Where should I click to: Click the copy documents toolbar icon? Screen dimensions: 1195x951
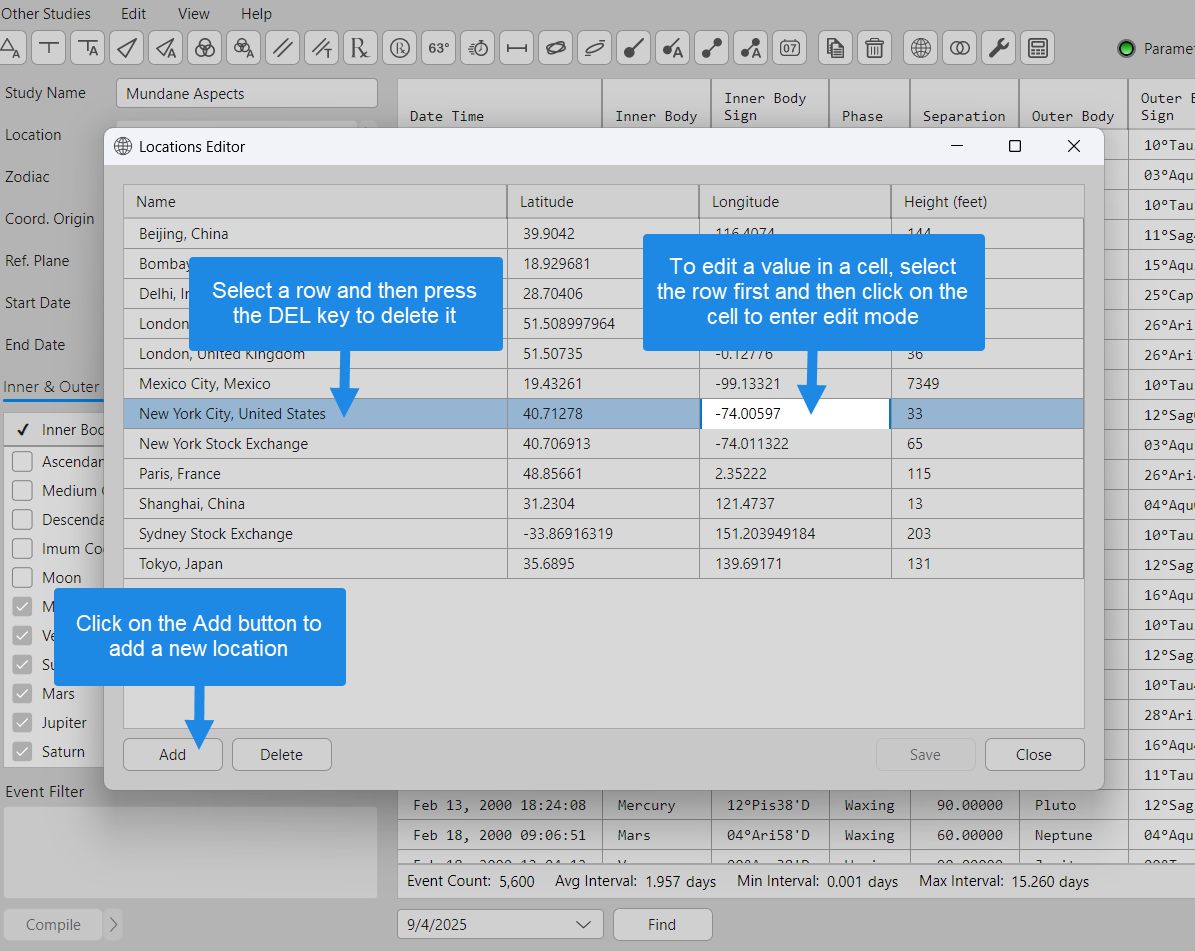835,47
